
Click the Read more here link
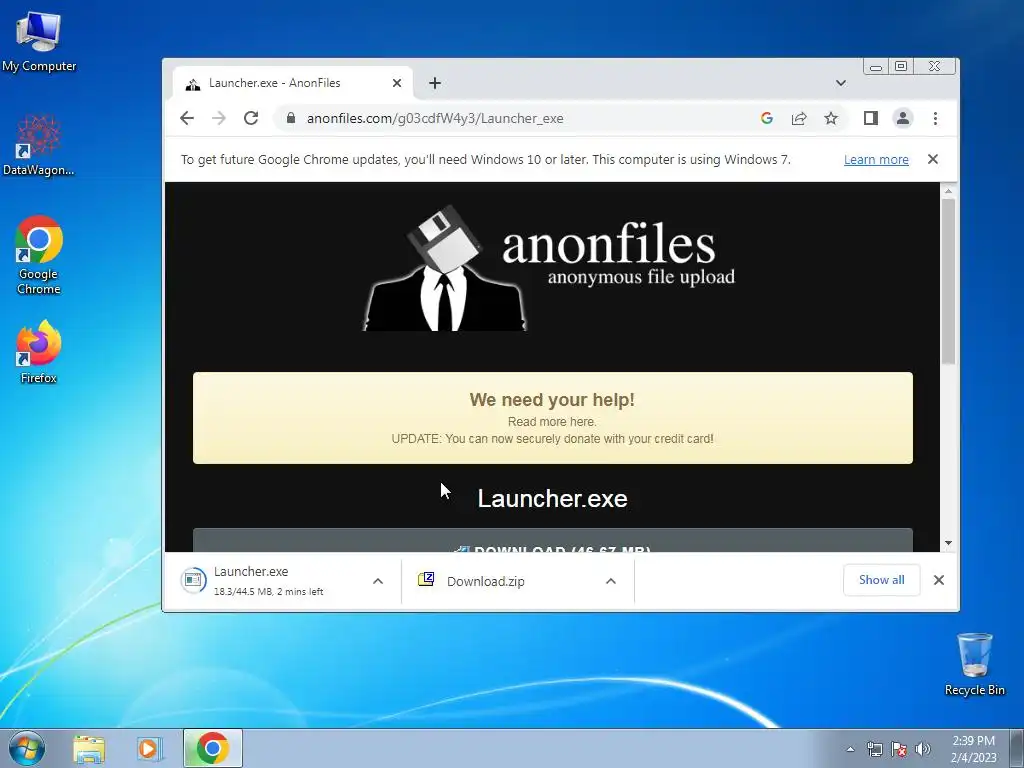pyautogui.click(x=552, y=422)
